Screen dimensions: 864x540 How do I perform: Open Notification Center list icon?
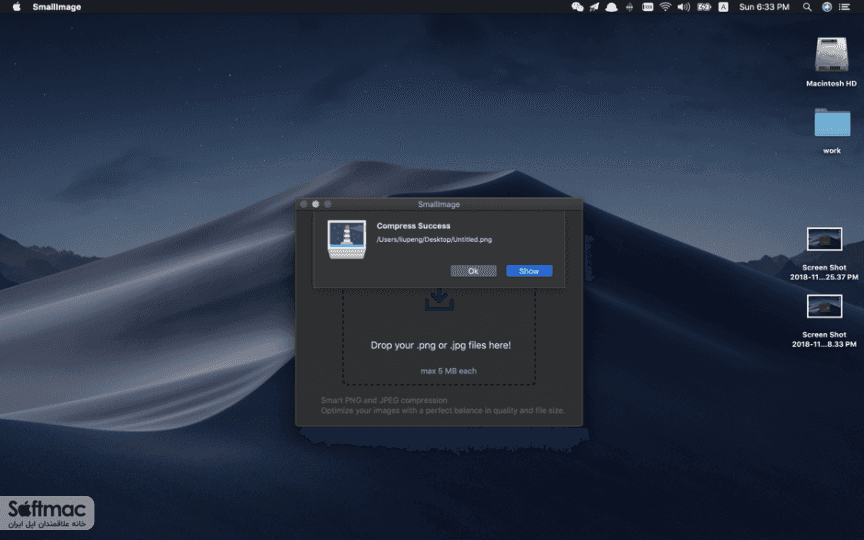click(x=844, y=7)
